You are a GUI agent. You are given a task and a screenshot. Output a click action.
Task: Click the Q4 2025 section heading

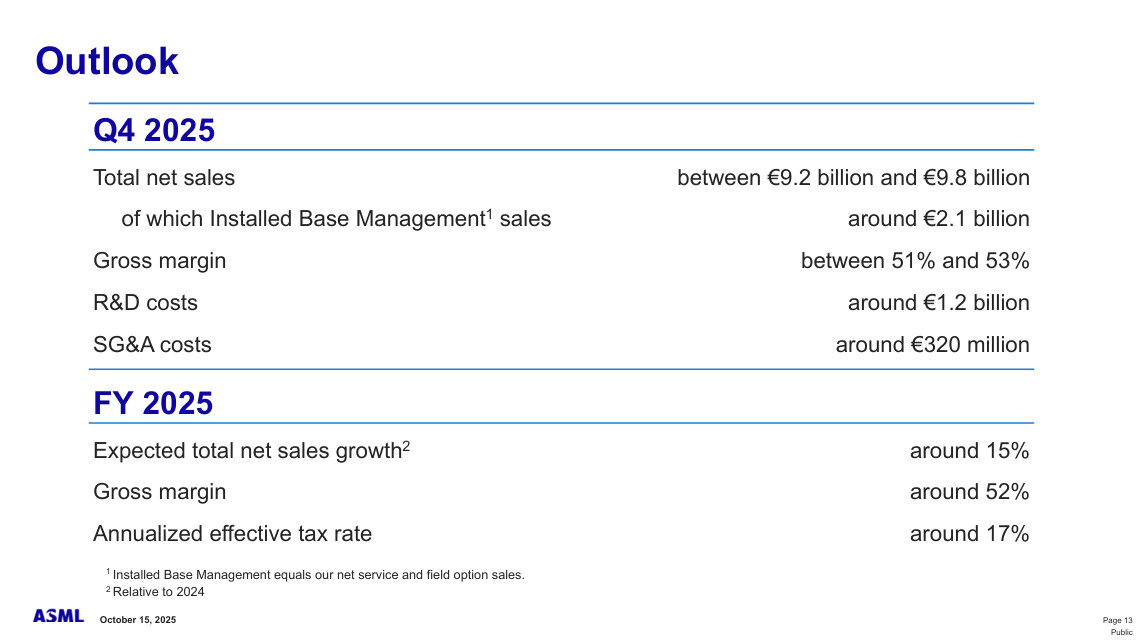[x=154, y=130]
